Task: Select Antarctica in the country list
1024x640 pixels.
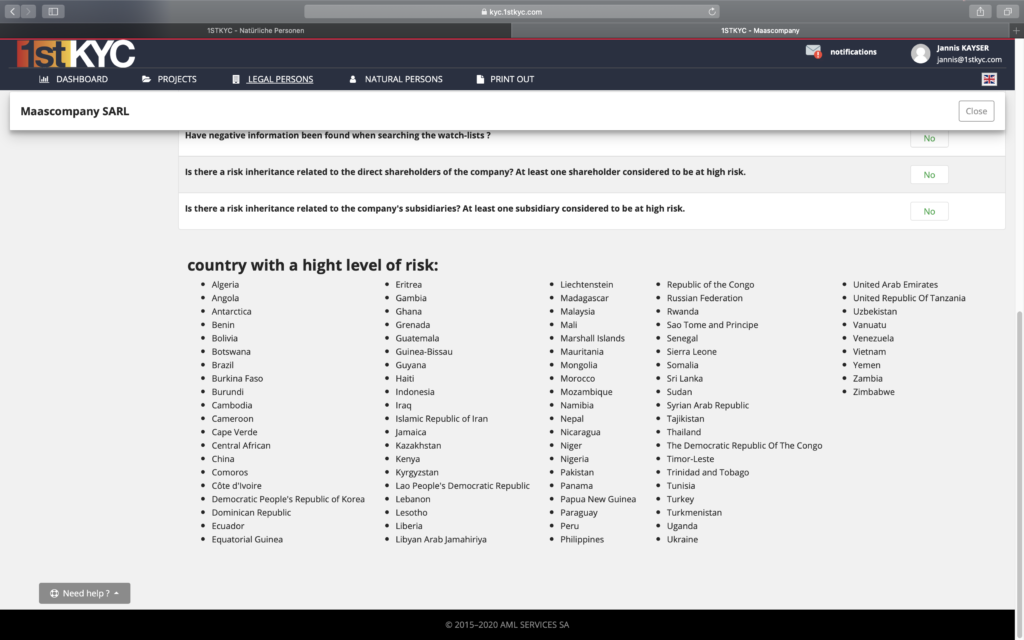Action: click(x=231, y=312)
